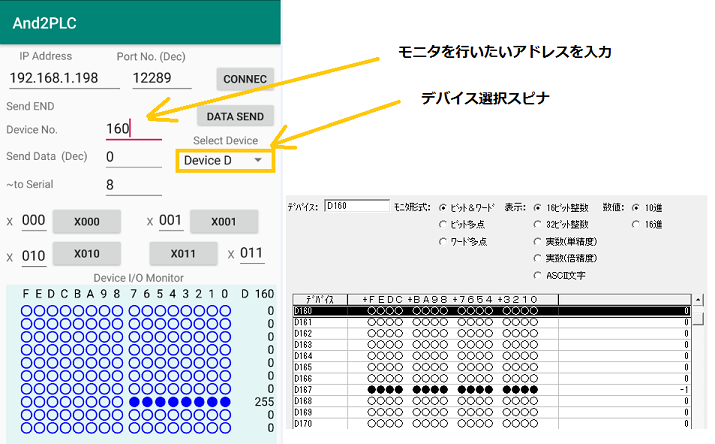Click the Send Data (Dec) field

click(134, 157)
